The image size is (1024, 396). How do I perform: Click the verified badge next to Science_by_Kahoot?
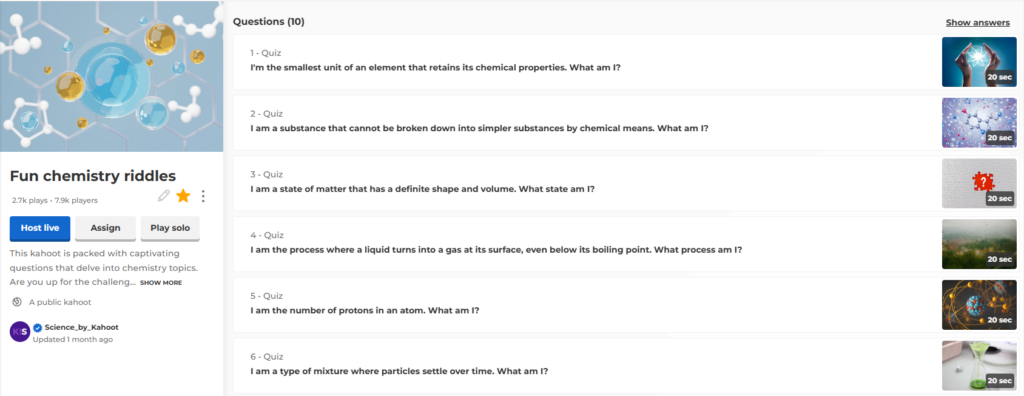click(x=38, y=327)
